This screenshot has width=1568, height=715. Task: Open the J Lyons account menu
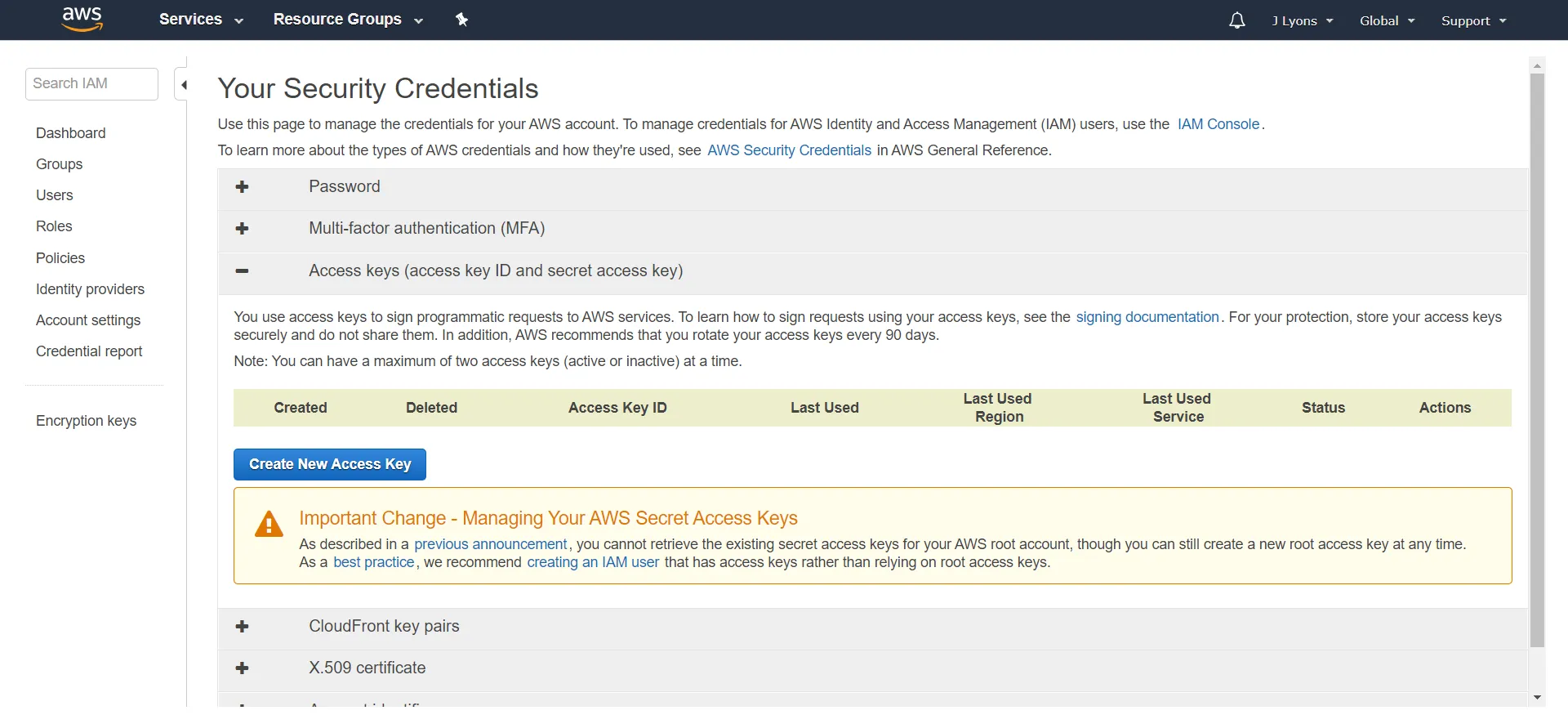pyautogui.click(x=1302, y=20)
